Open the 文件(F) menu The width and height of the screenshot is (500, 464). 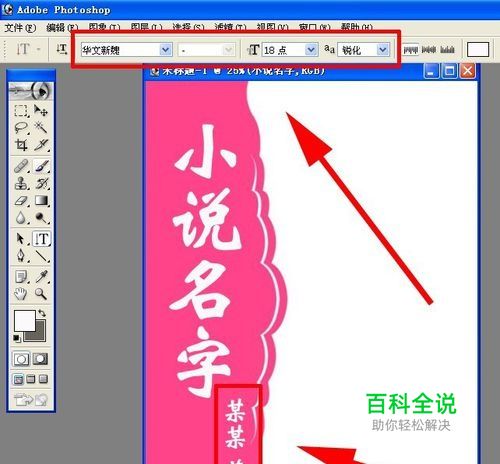20,28
